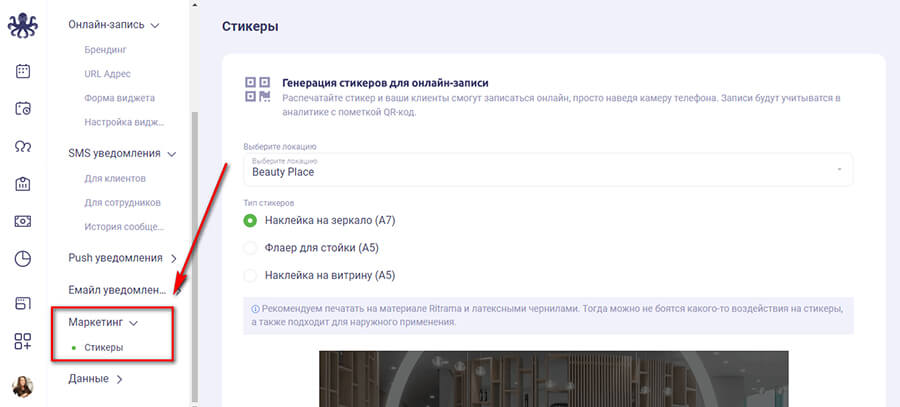Viewport: 900px width, 407px height.
Task: Open the analytics pie chart icon
Action: pyautogui.click(x=23, y=259)
